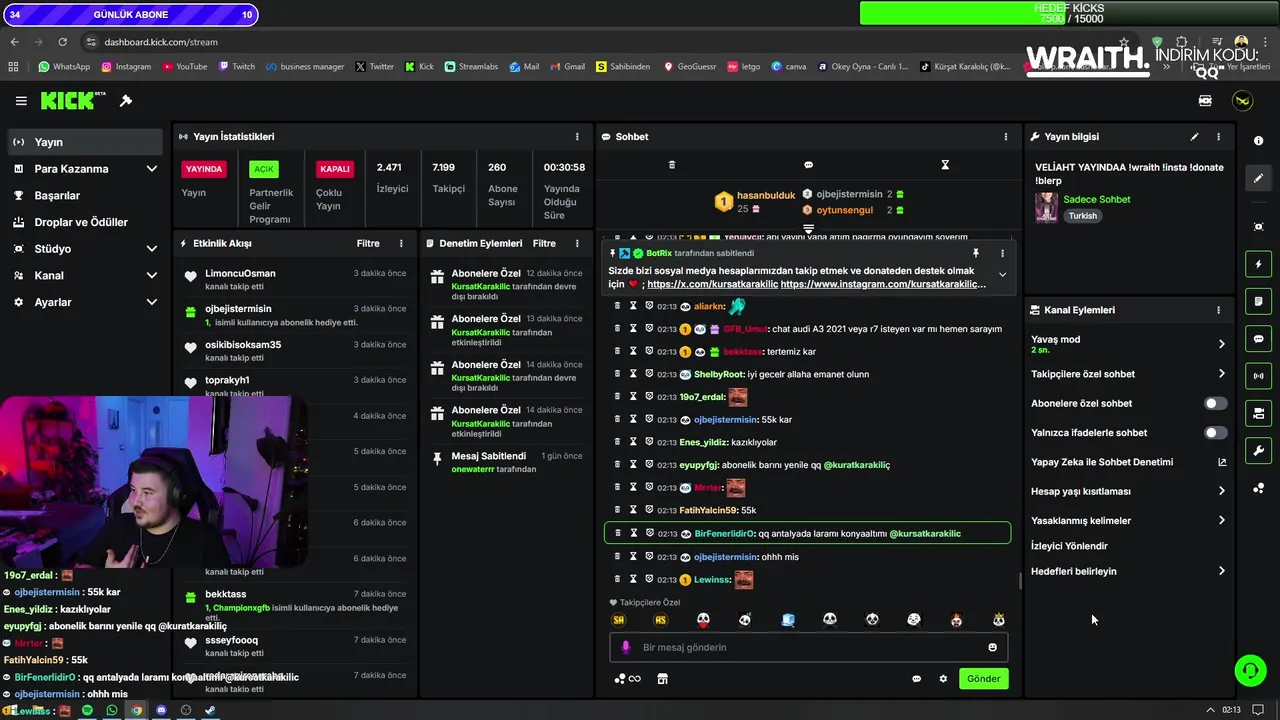The image size is (1280, 720).
Task: Select the pencil icon in the right sidebar
Action: [1258, 178]
